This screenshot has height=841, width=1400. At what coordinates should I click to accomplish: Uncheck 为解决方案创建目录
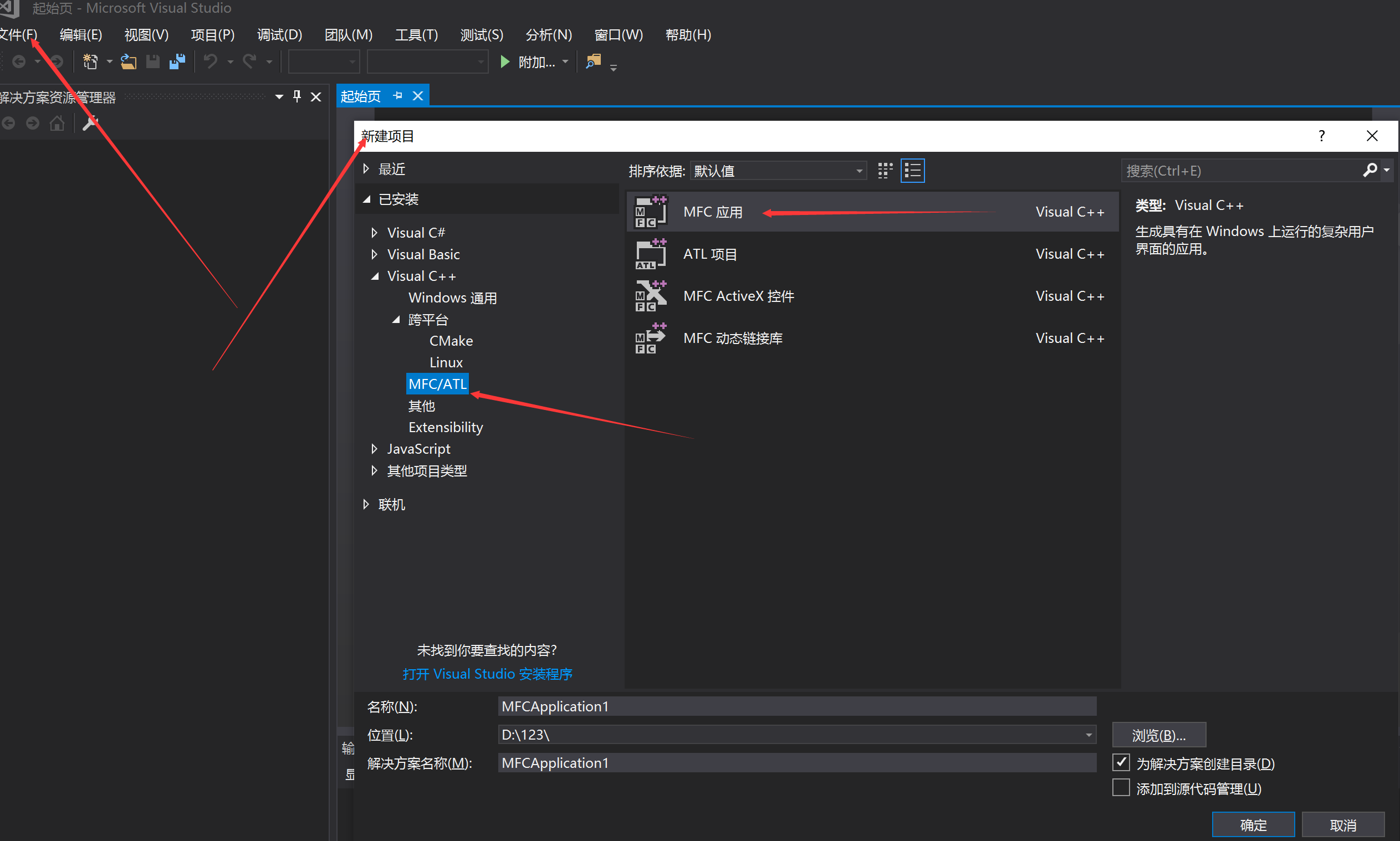tap(1121, 762)
